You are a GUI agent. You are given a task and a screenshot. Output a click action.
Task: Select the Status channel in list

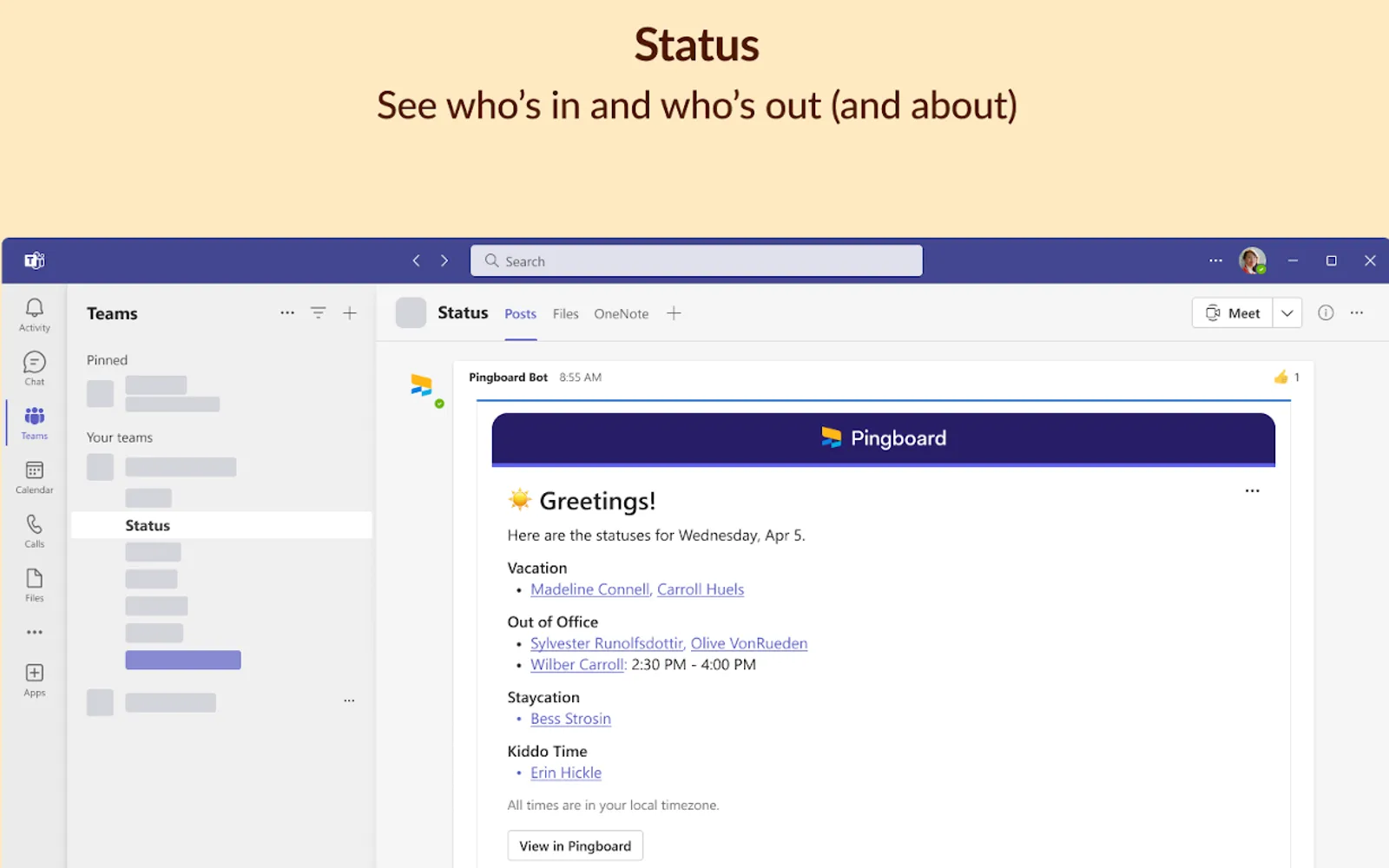pyautogui.click(x=221, y=525)
